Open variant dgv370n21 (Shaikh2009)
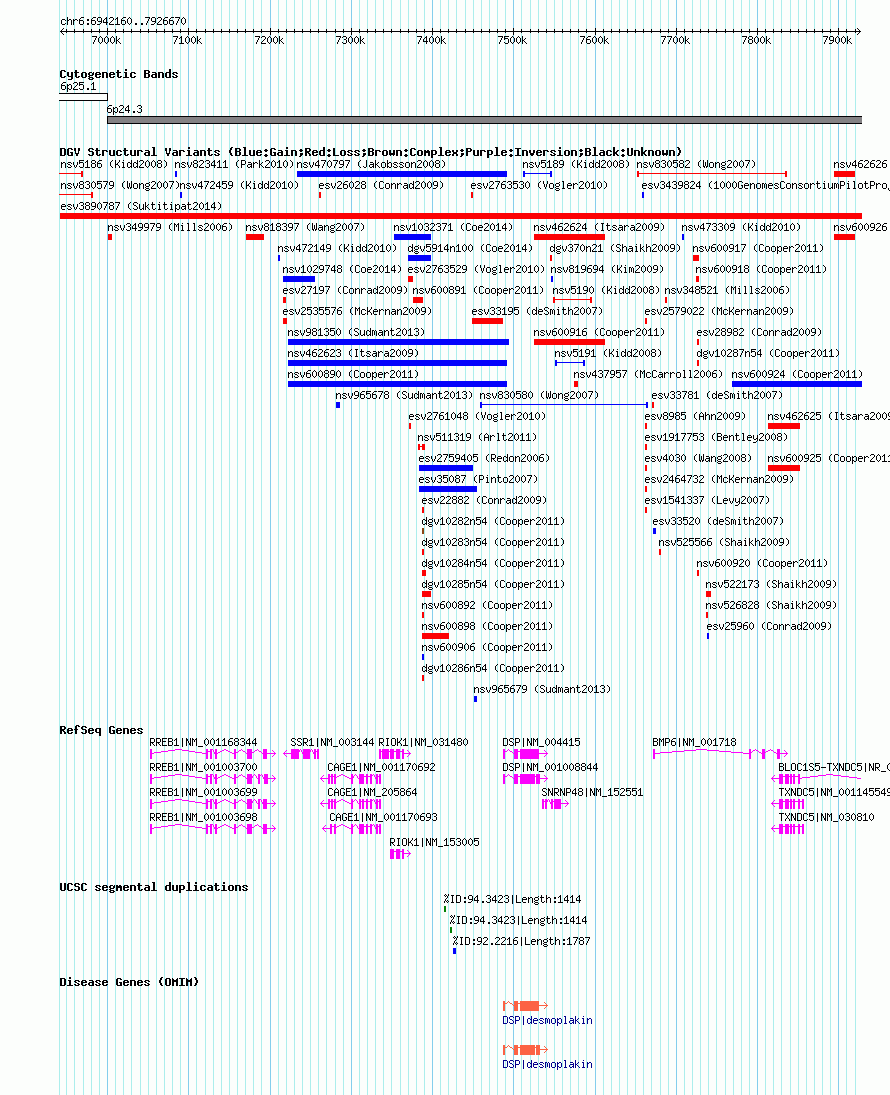 tap(615, 249)
